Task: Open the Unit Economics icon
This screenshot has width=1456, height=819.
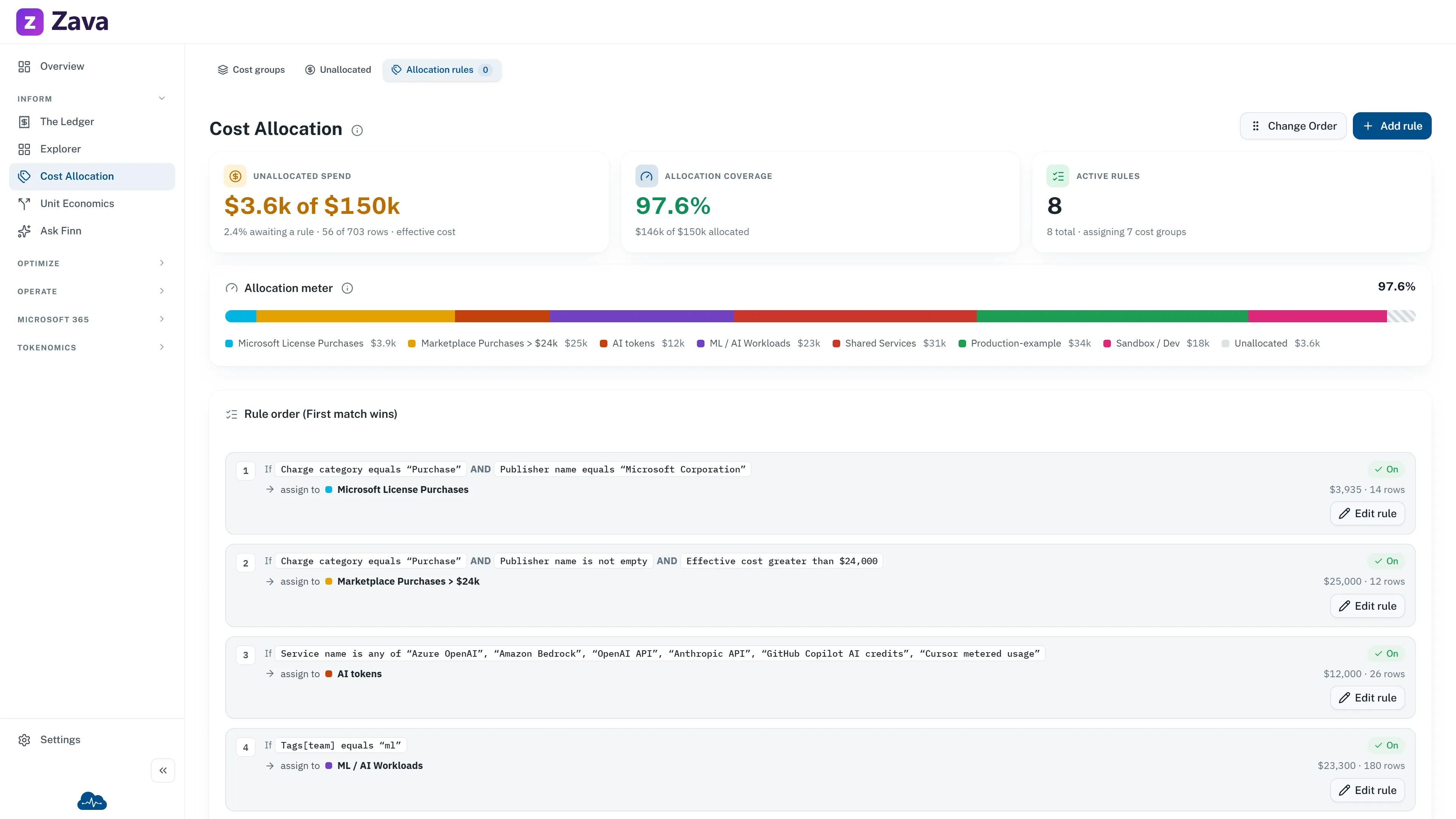Action: tap(24, 204)
